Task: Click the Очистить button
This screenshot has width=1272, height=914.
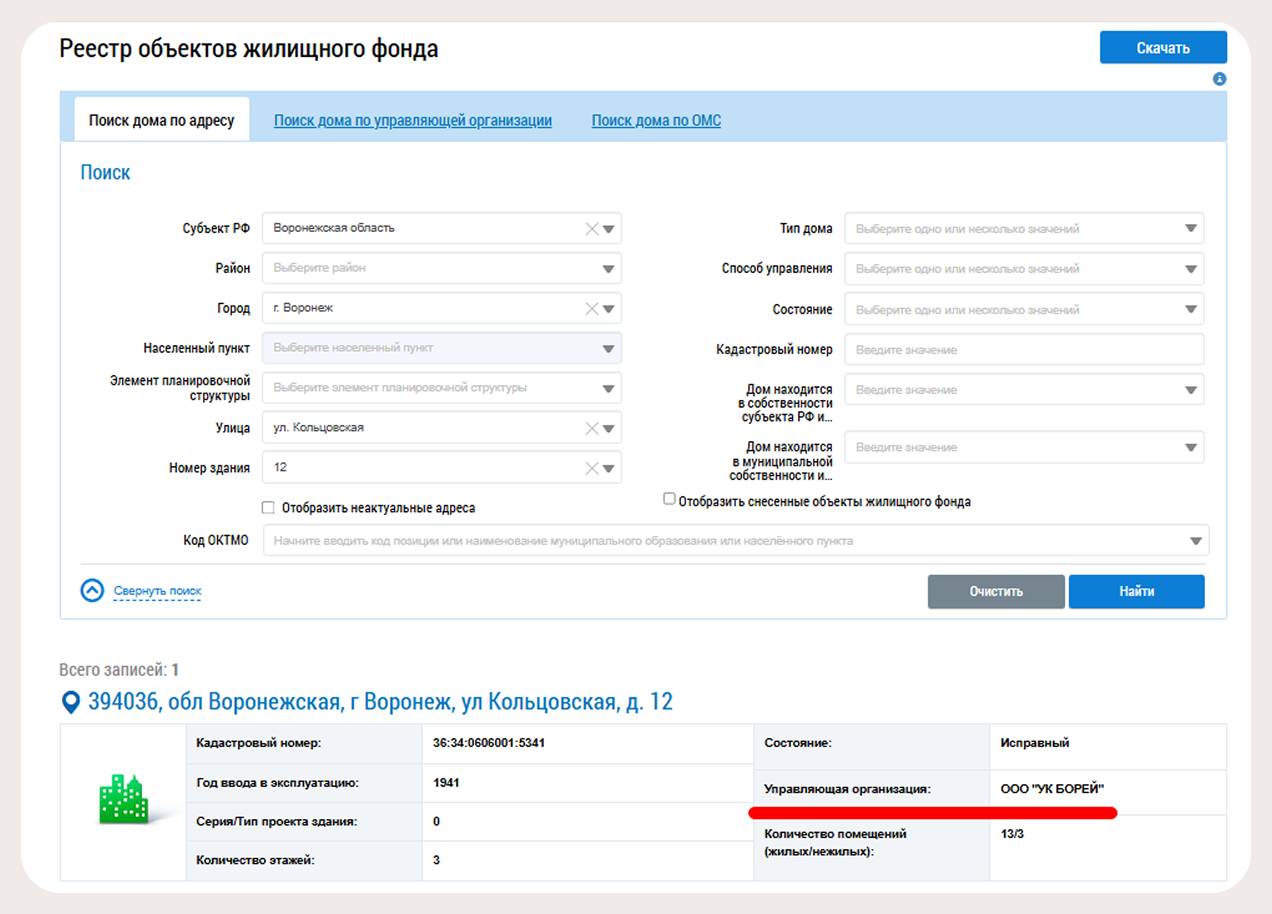Action: click(995, 591)
